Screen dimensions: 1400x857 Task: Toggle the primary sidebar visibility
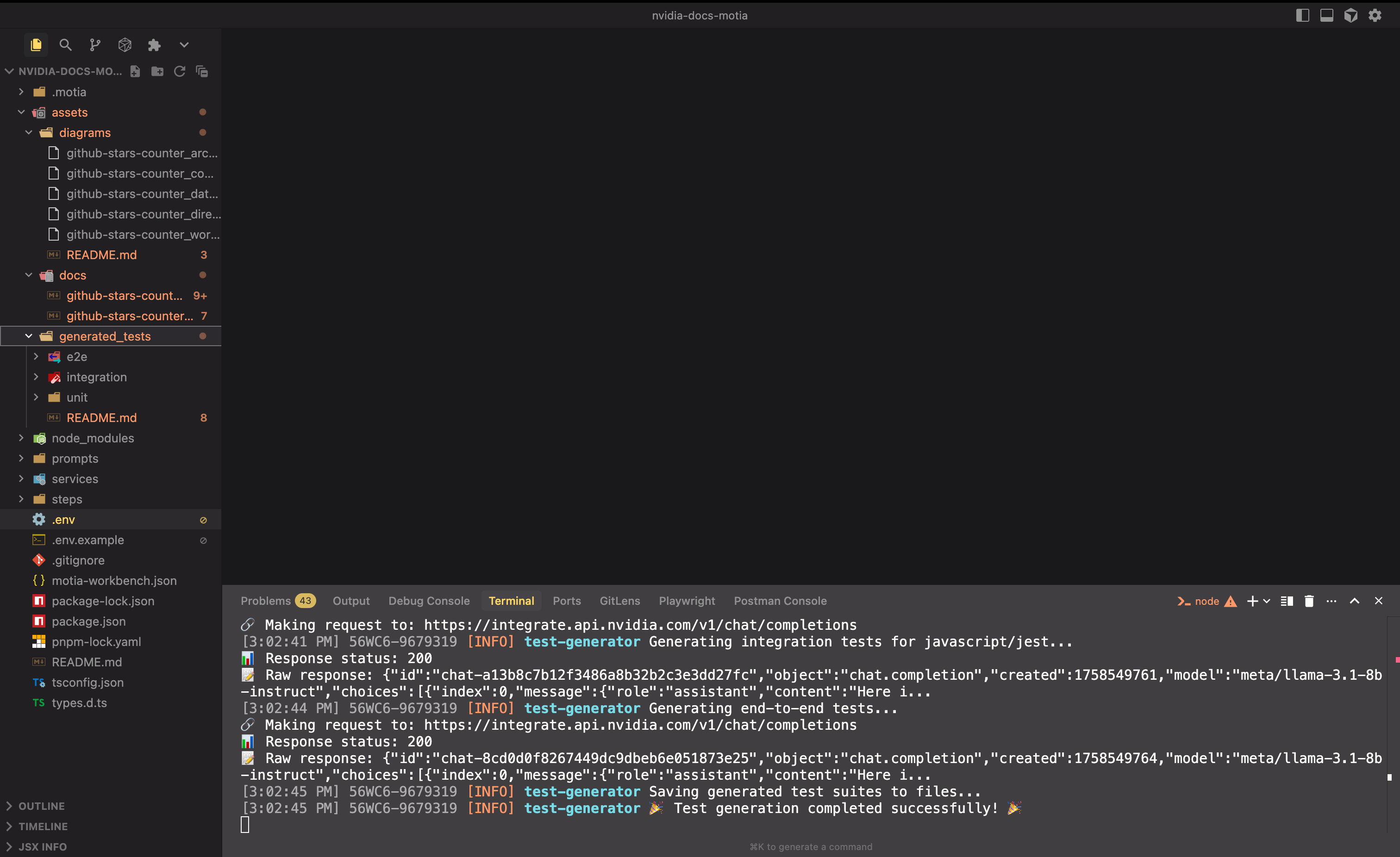1302,15
